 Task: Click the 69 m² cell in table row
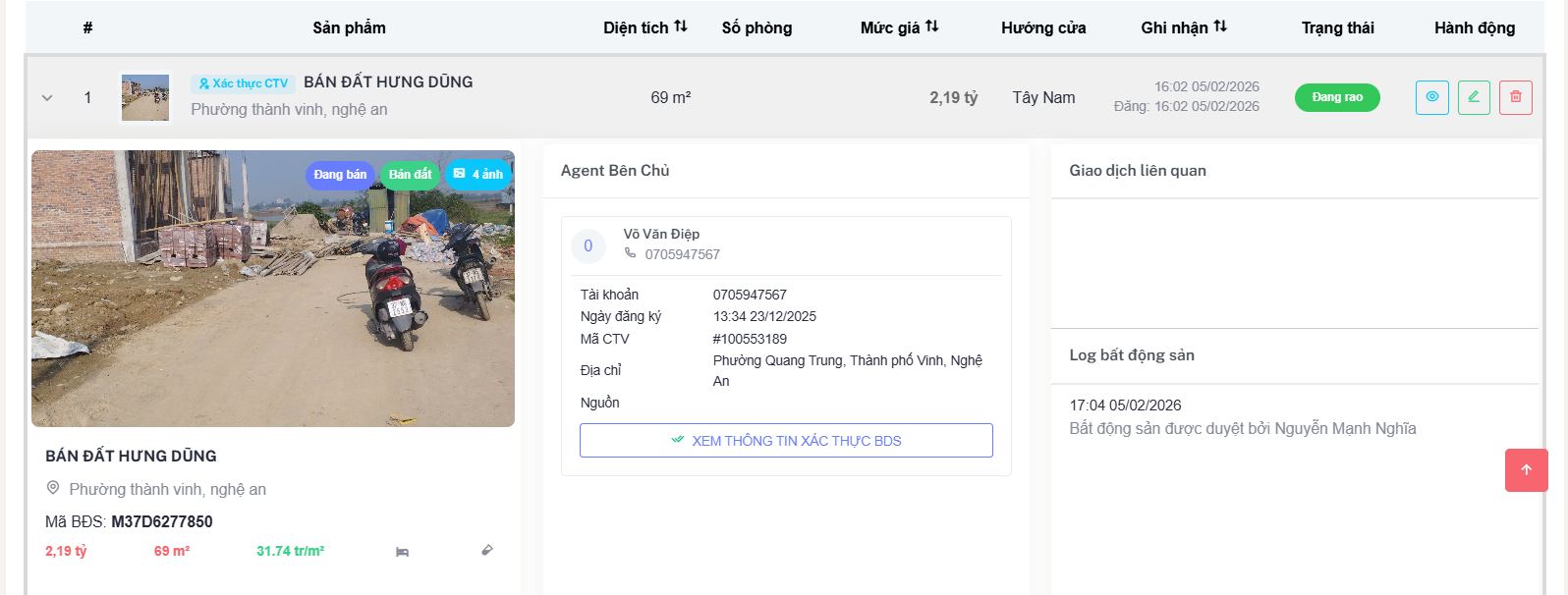(671, 97)
